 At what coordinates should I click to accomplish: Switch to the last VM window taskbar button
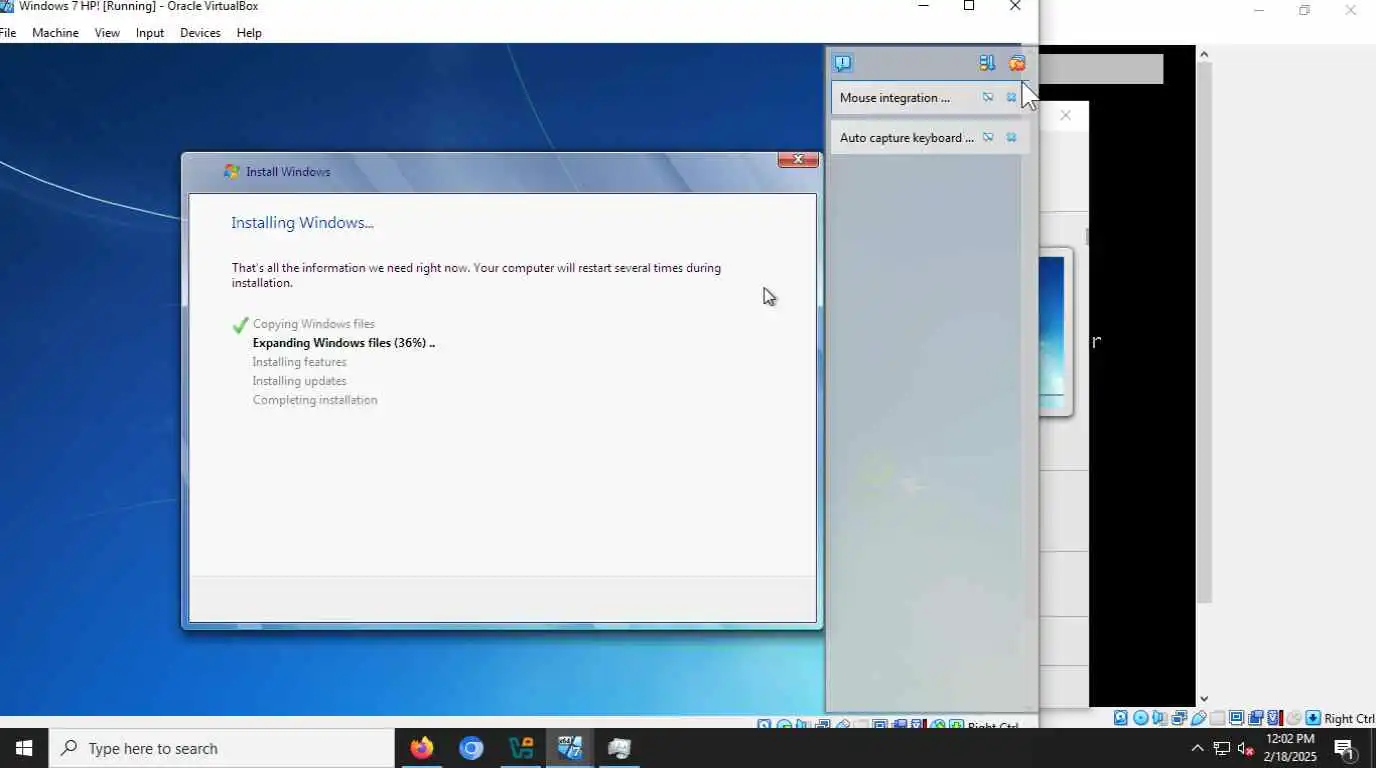coord(619,748)
